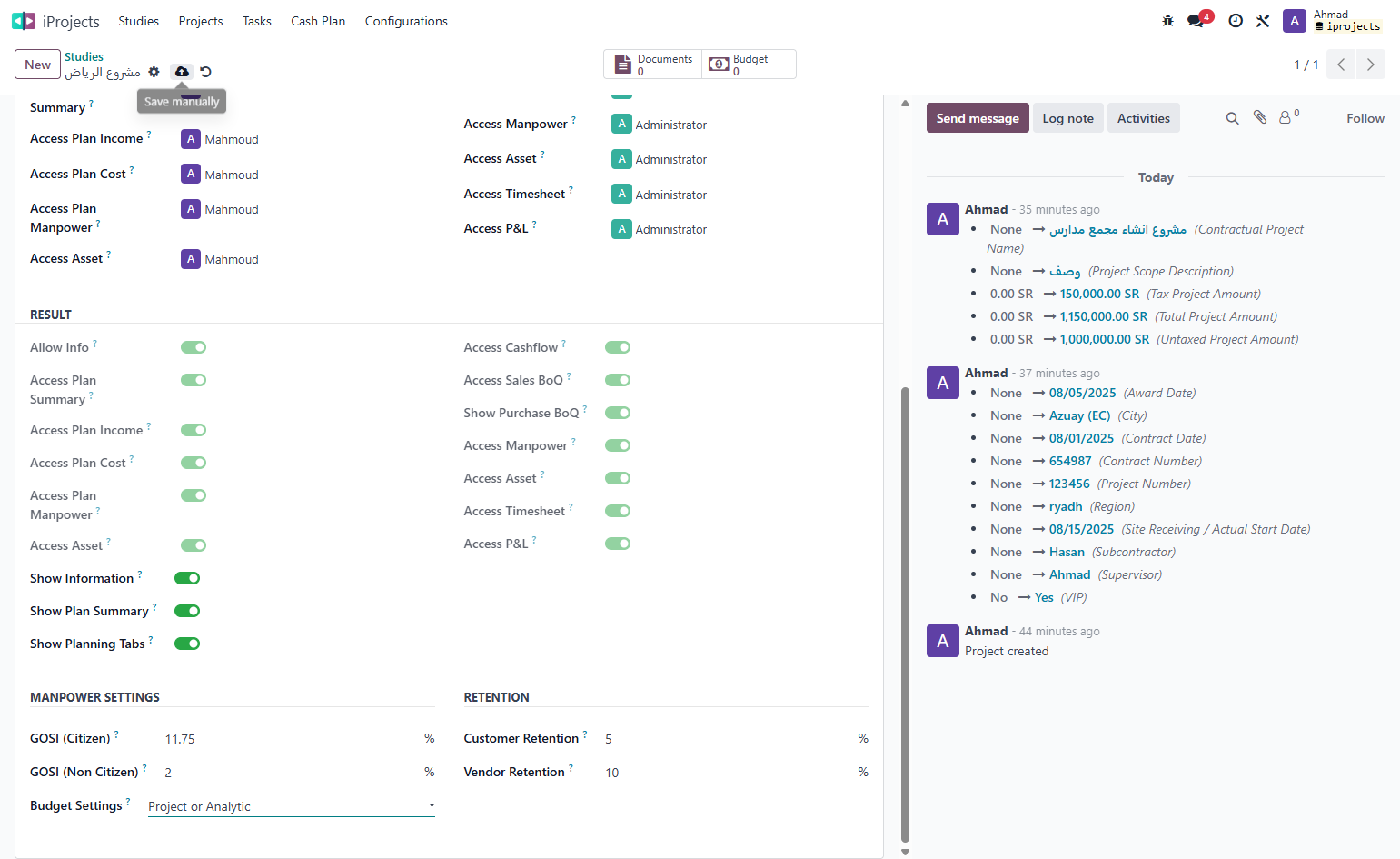Show followers with the person icon
The image size is (1400, 859).
[1289, 116]
